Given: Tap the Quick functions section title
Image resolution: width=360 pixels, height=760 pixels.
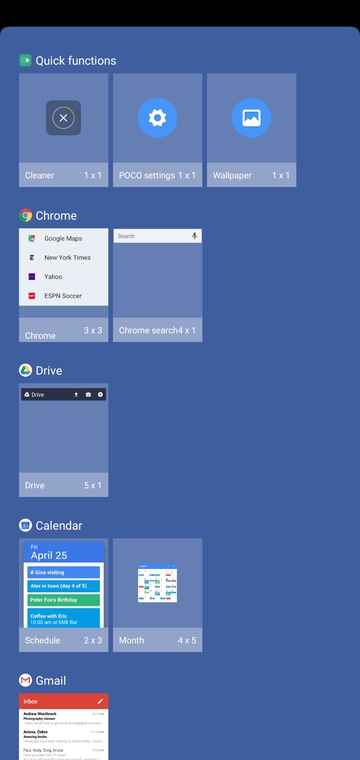Looking at the screenshot, I should coord(76,61).
